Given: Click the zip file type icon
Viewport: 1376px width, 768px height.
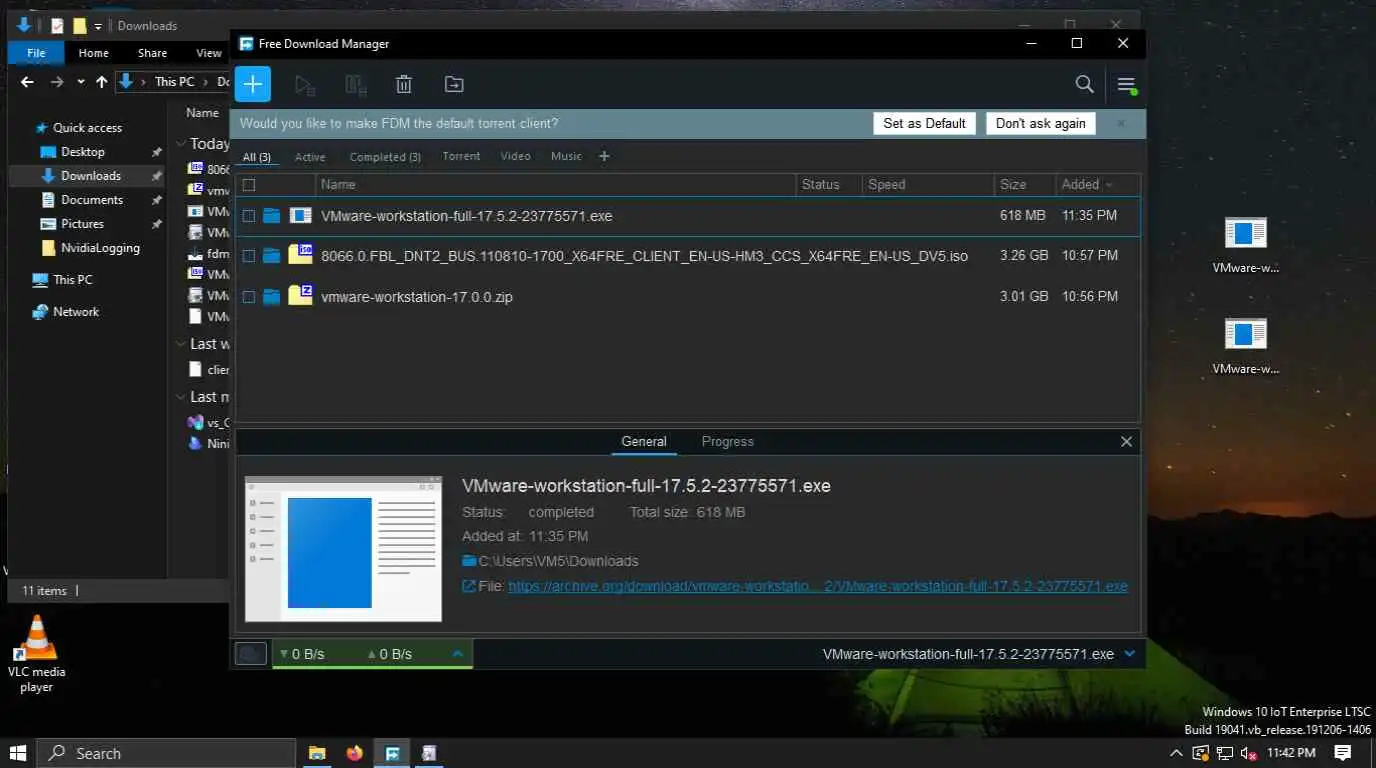Looking at the screenshot, I should 301,295.
